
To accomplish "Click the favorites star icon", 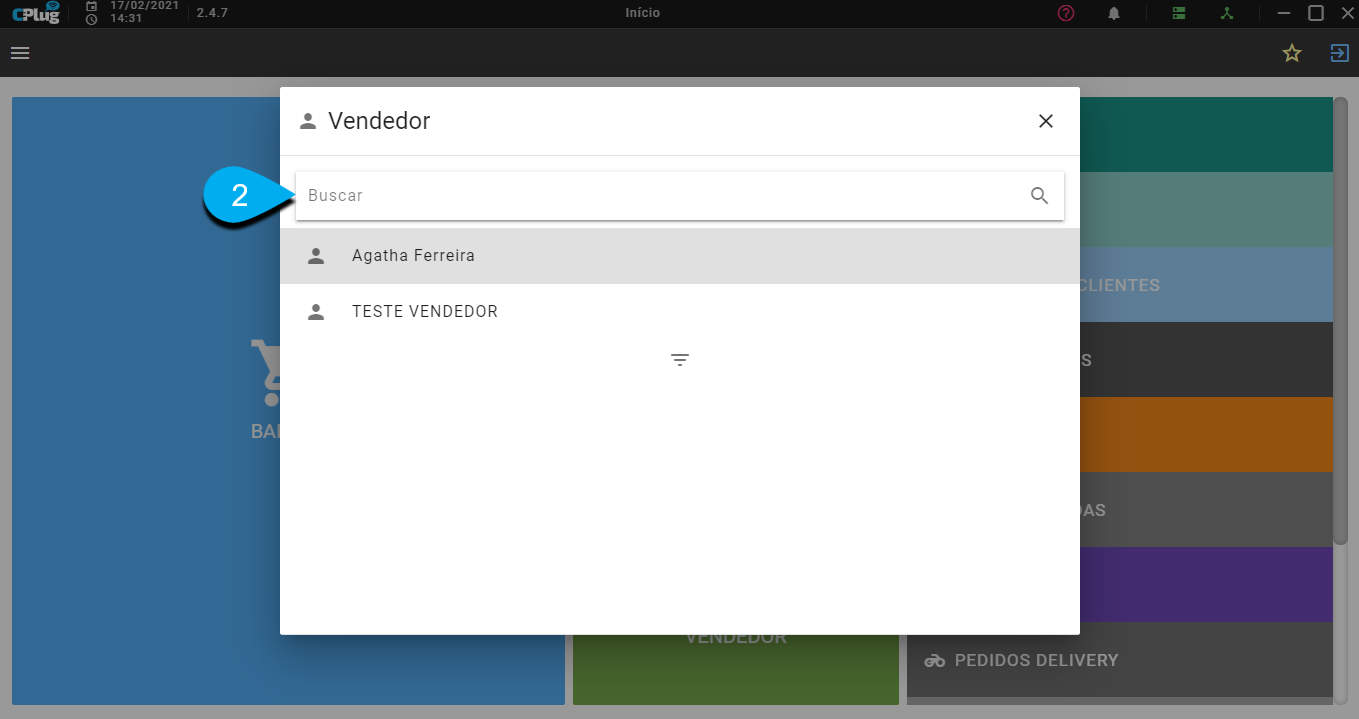I will coord(1292,53).
